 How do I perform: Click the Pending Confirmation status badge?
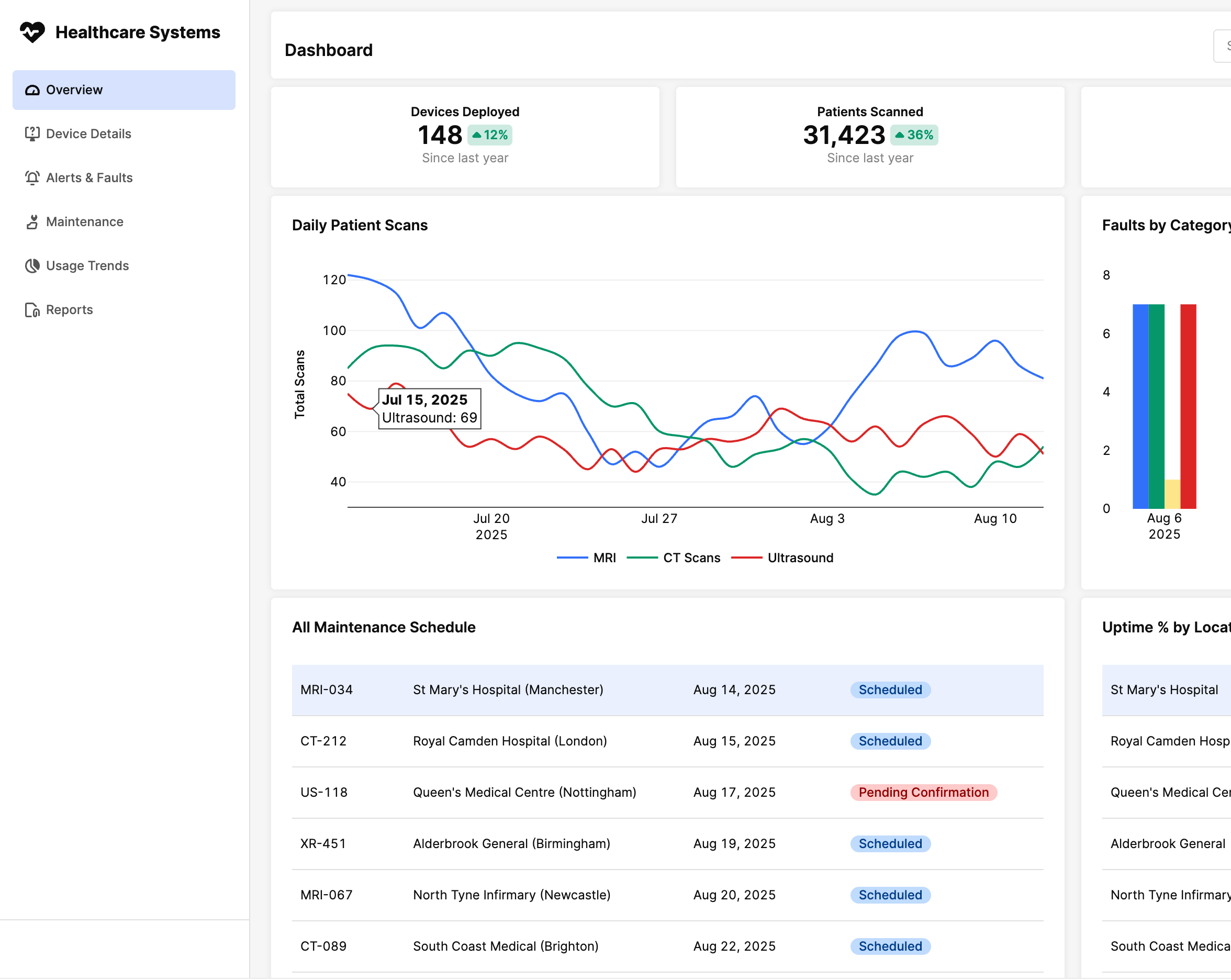923,792
